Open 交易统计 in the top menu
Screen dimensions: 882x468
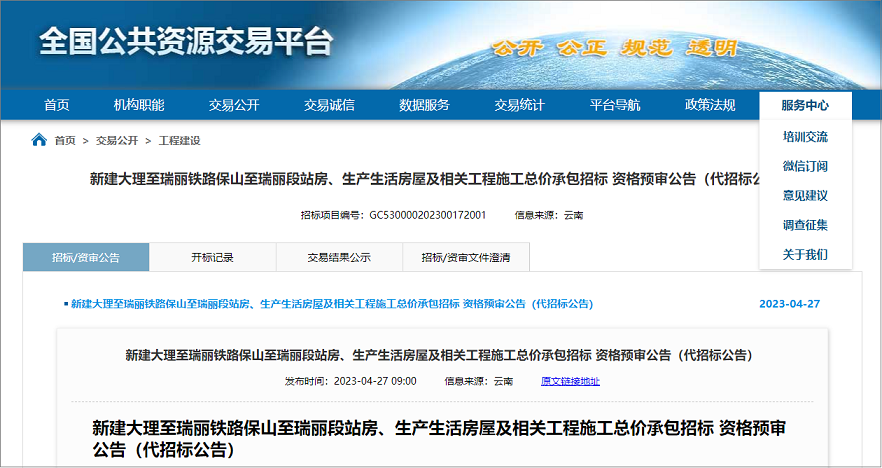(519, 105)
